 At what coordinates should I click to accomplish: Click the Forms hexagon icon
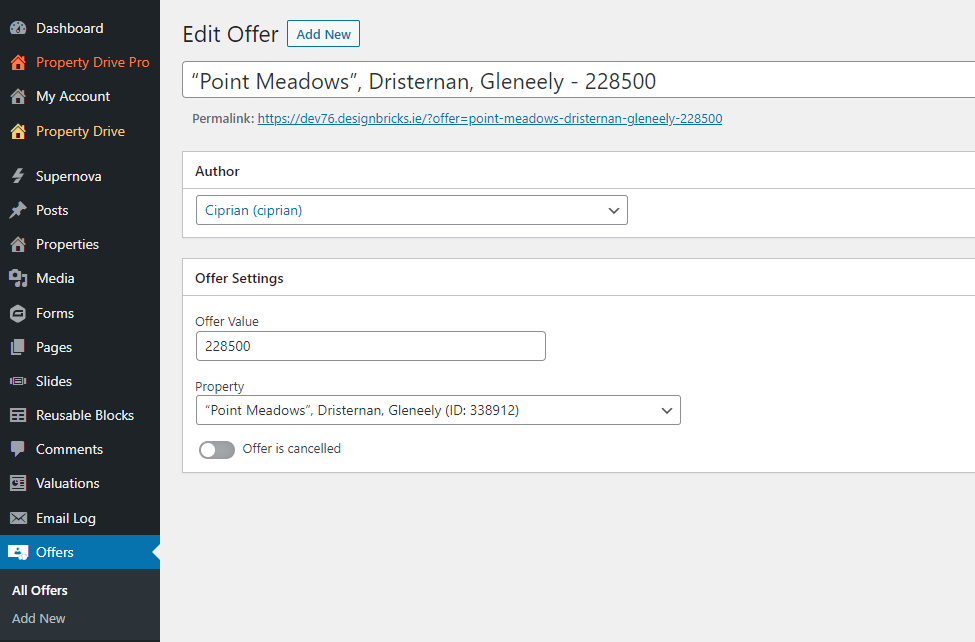pyautogui.click(x=18, y=314)
